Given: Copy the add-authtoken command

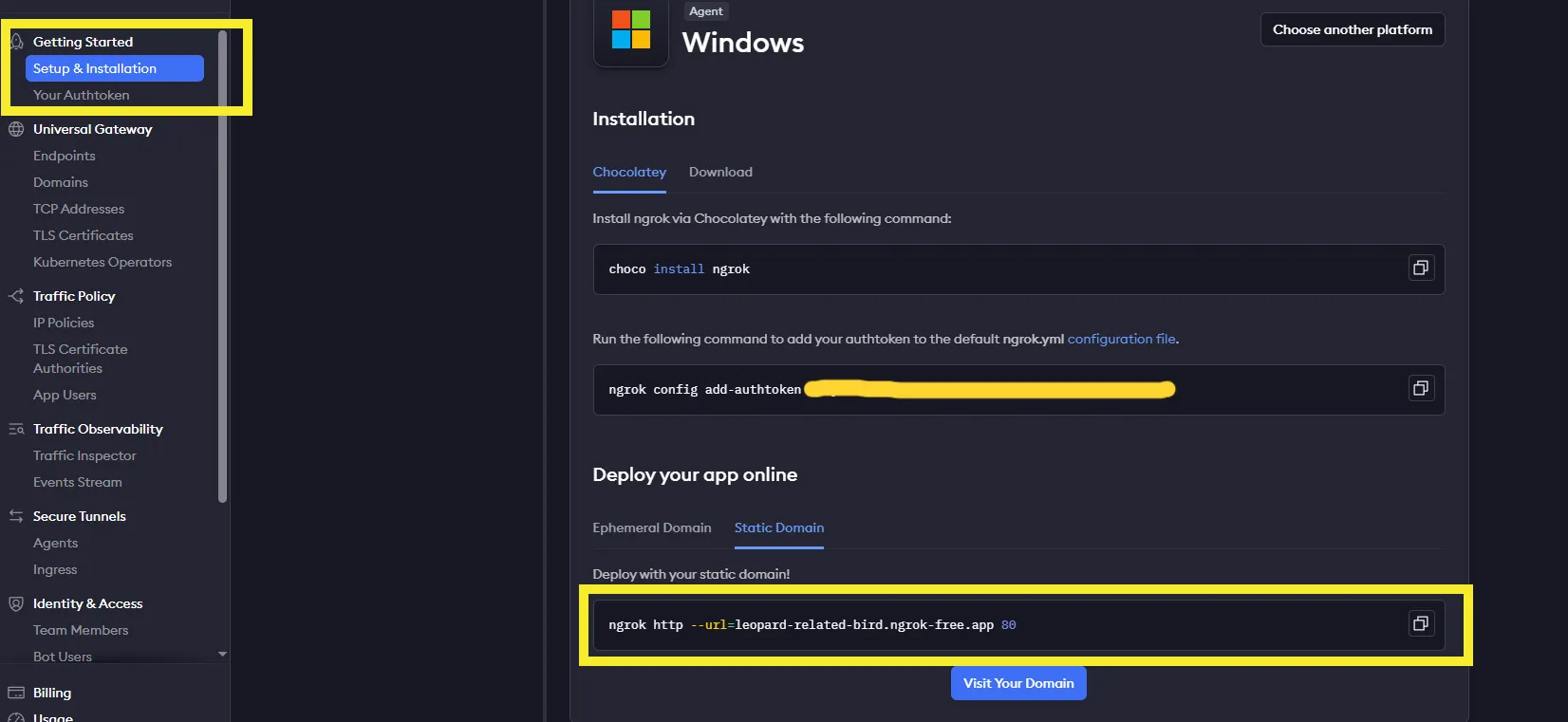Looking at the screenshot, I should (1420, 389).
